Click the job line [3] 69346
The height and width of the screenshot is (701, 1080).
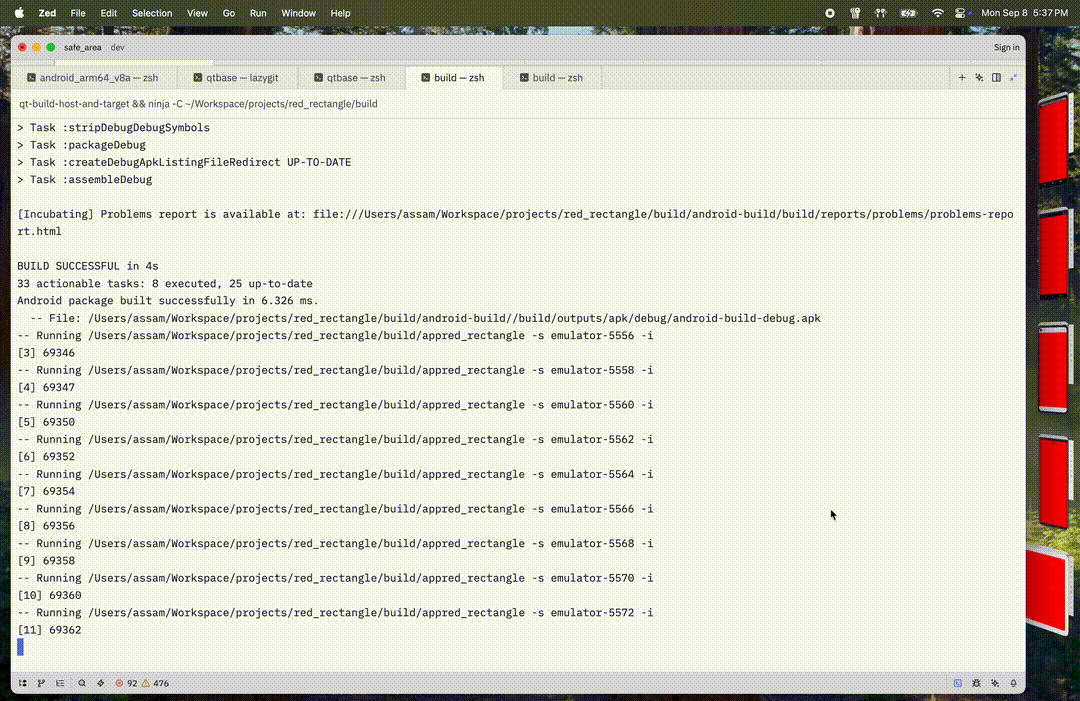(46, 353)
